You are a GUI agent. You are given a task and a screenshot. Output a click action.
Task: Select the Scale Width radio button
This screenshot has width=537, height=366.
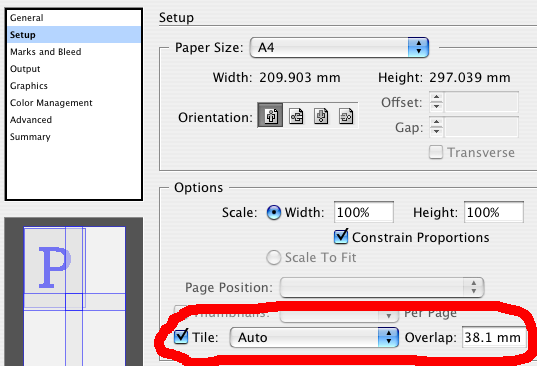[274, 212]
